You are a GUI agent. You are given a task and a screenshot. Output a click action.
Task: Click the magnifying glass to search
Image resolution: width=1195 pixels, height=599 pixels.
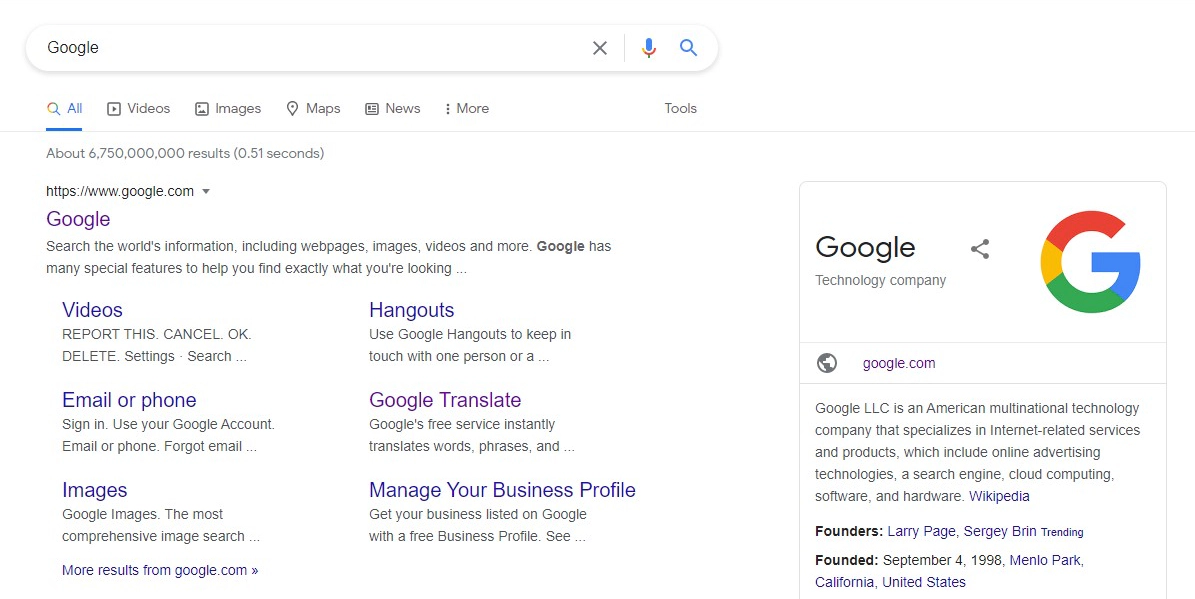coord(688,47)
